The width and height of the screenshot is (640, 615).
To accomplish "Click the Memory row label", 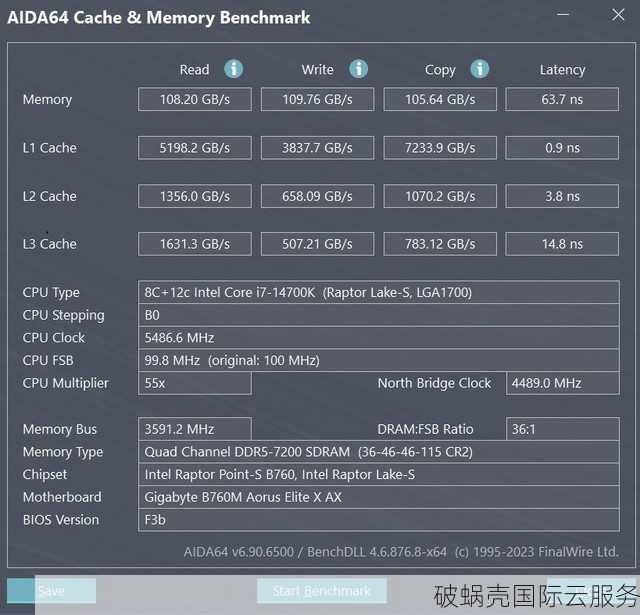I will click(x=47, y=100).
